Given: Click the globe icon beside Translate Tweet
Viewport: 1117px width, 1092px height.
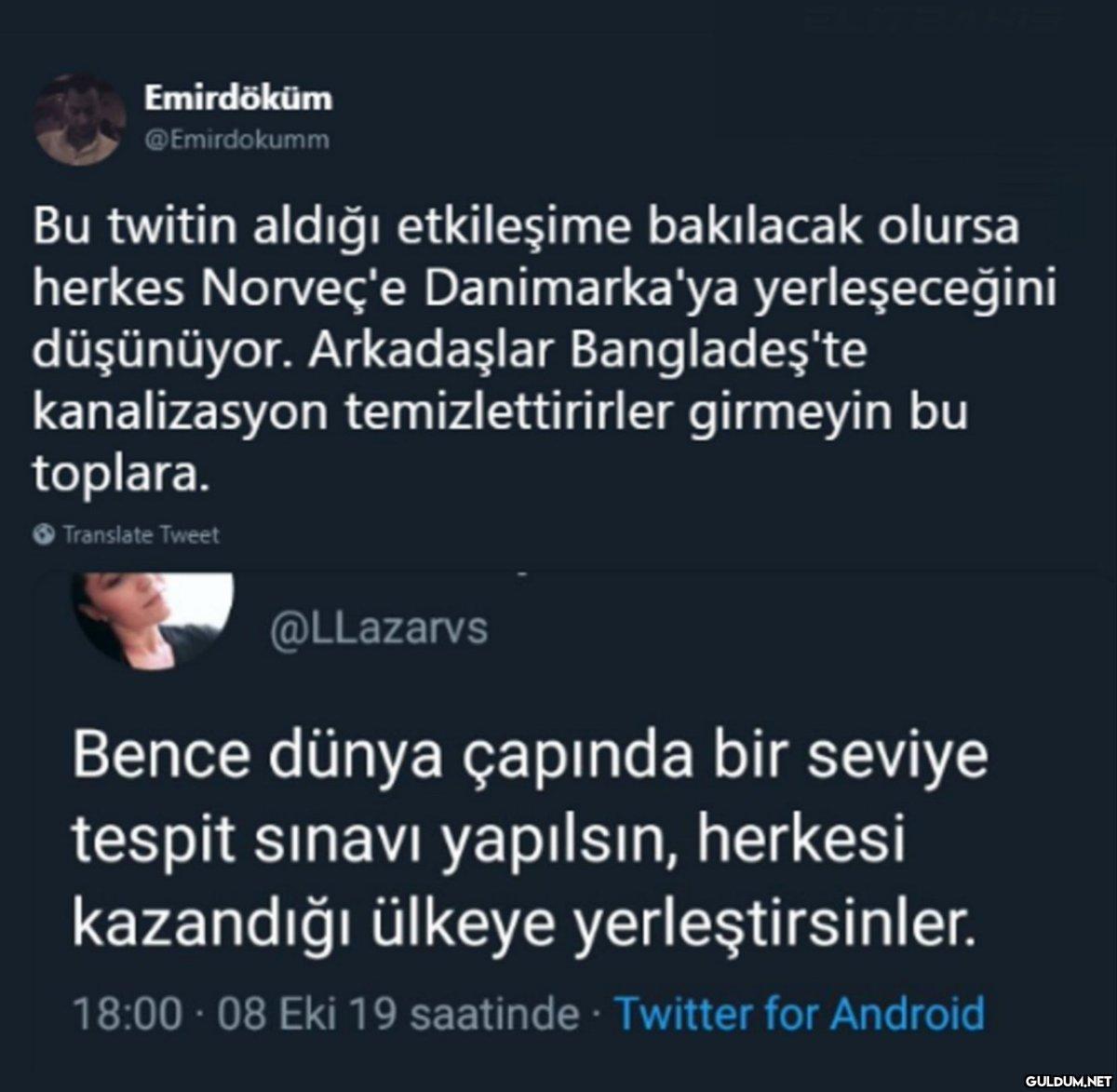Looking at the screenshot, I should pos(43,534).
